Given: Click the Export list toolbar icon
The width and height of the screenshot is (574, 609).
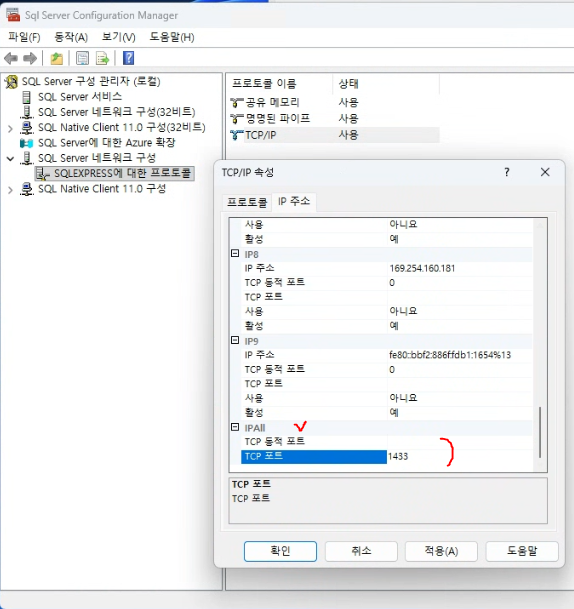Looking at the screenshot, I should point(103,58).
